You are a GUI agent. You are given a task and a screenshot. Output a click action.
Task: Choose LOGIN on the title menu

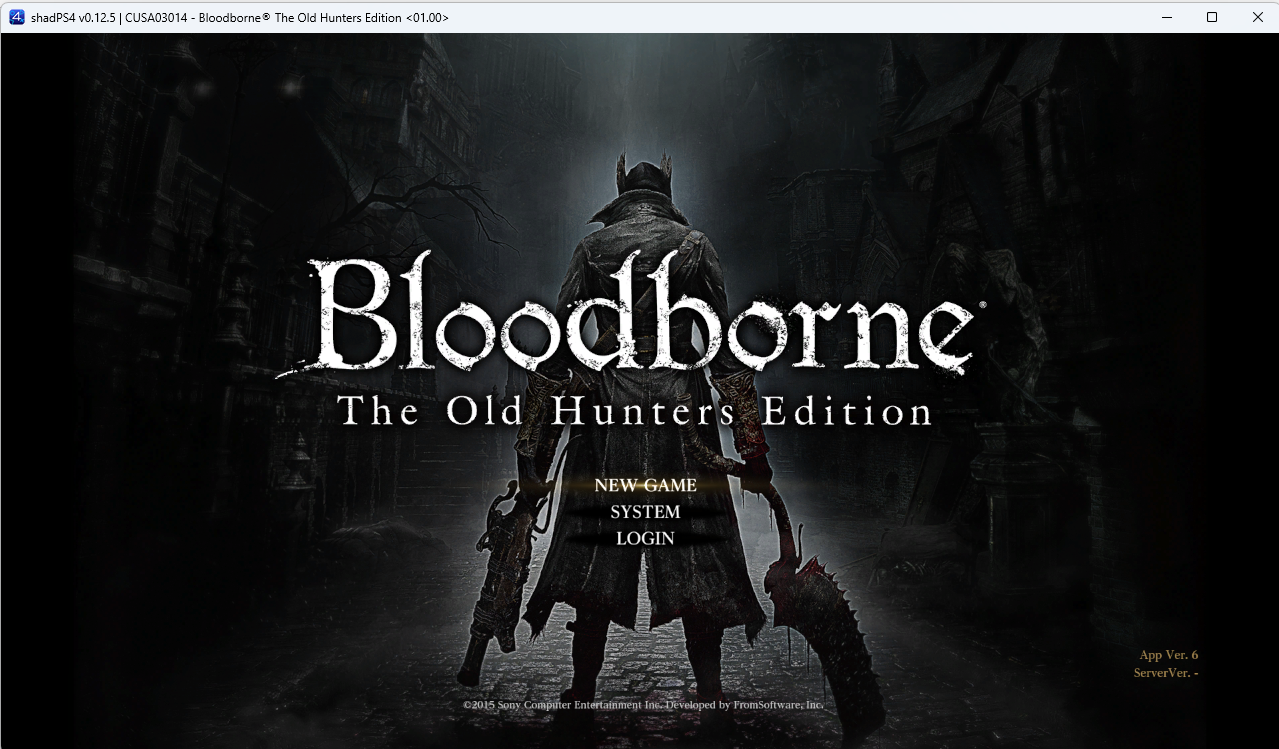click(645, 538)
